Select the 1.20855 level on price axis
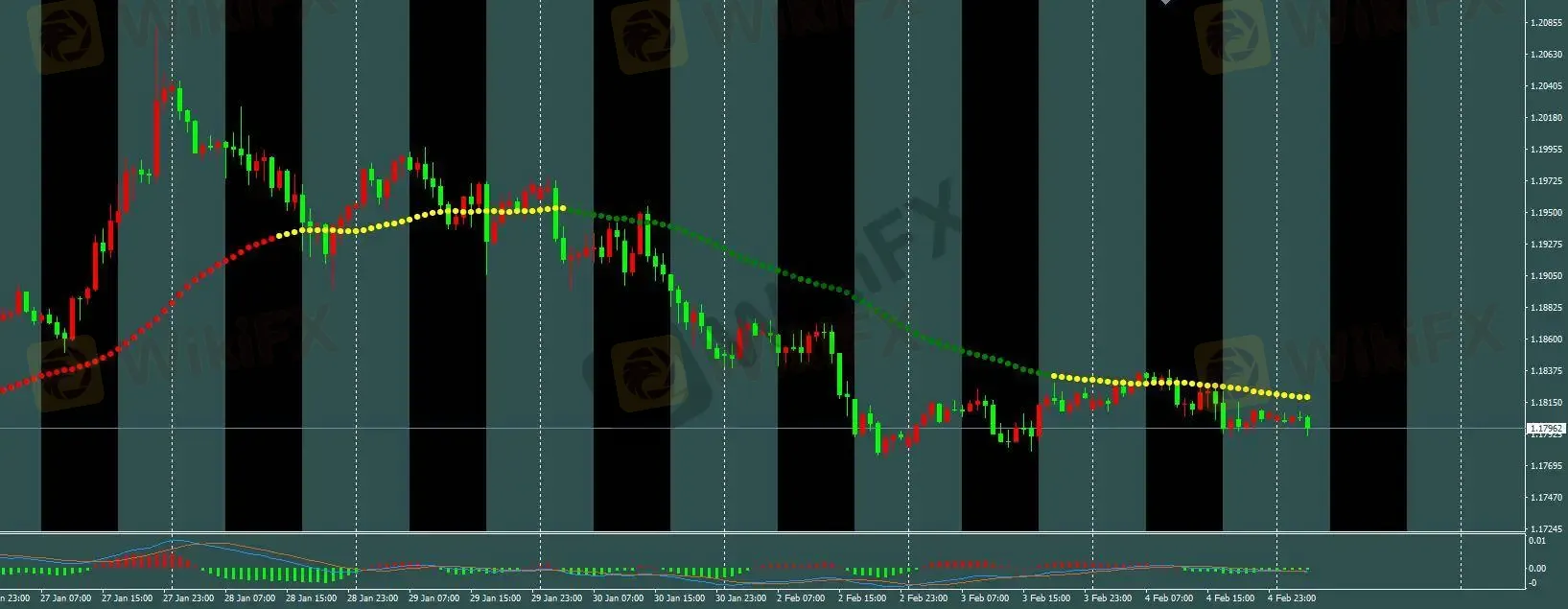Screen dimensions: 1568x609 point(1545,22)
